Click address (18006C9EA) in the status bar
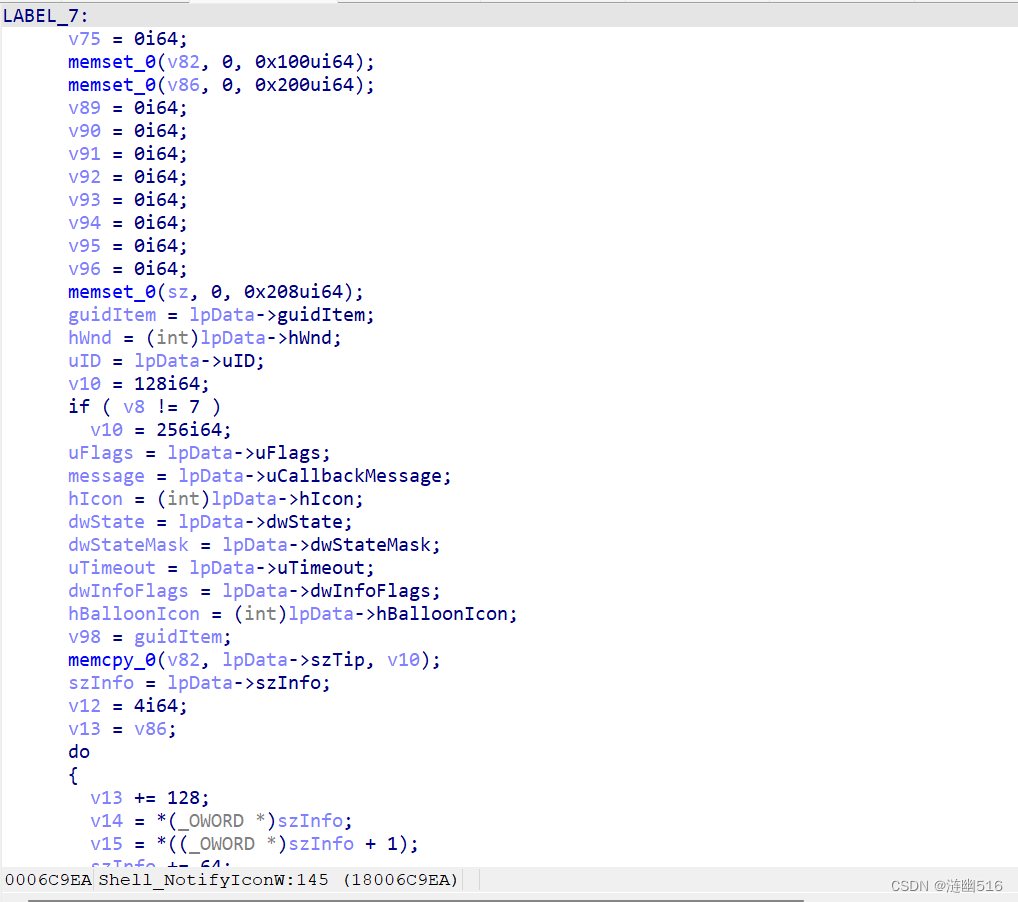Viewport: 1018px width, 902px height. pyautogui.click(x=401, y=881)
